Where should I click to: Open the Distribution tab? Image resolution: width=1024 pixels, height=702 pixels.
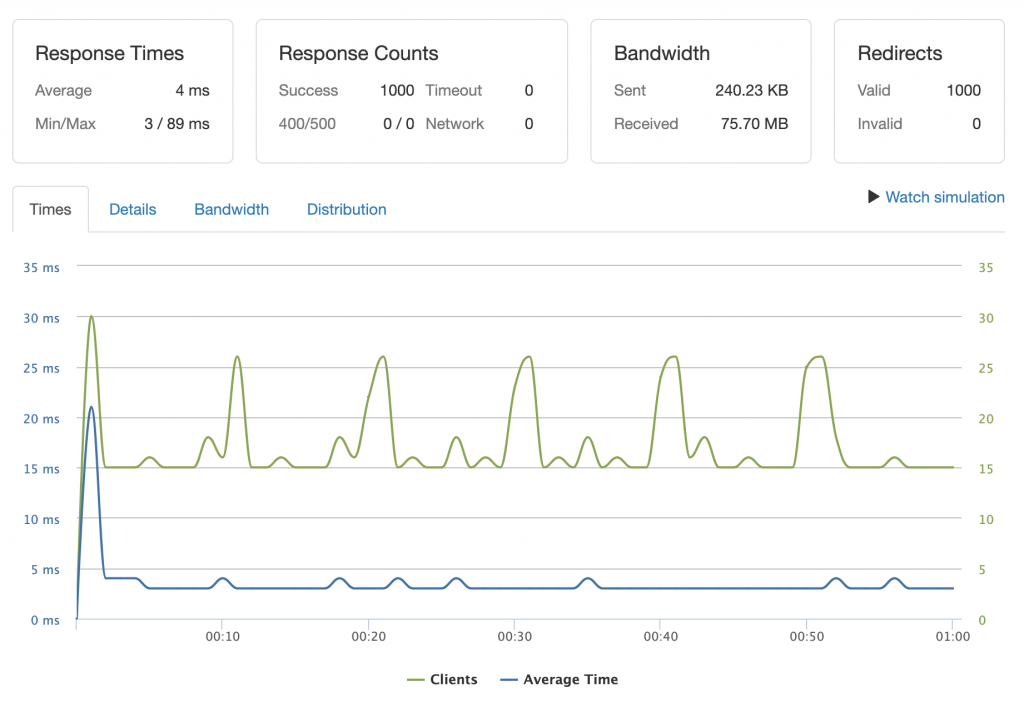point(347,210)
